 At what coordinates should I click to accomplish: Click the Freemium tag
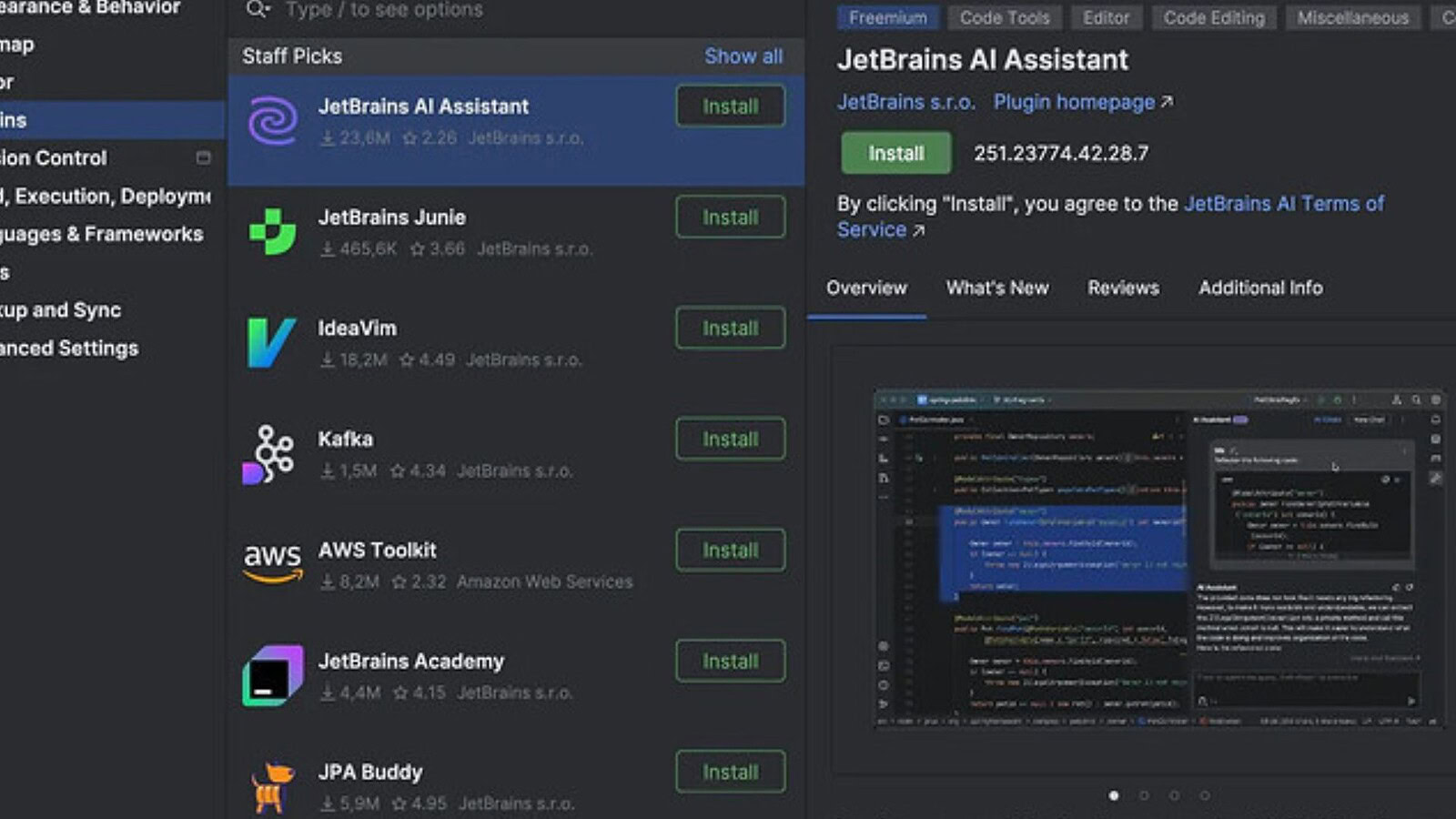tap(887, 17)
